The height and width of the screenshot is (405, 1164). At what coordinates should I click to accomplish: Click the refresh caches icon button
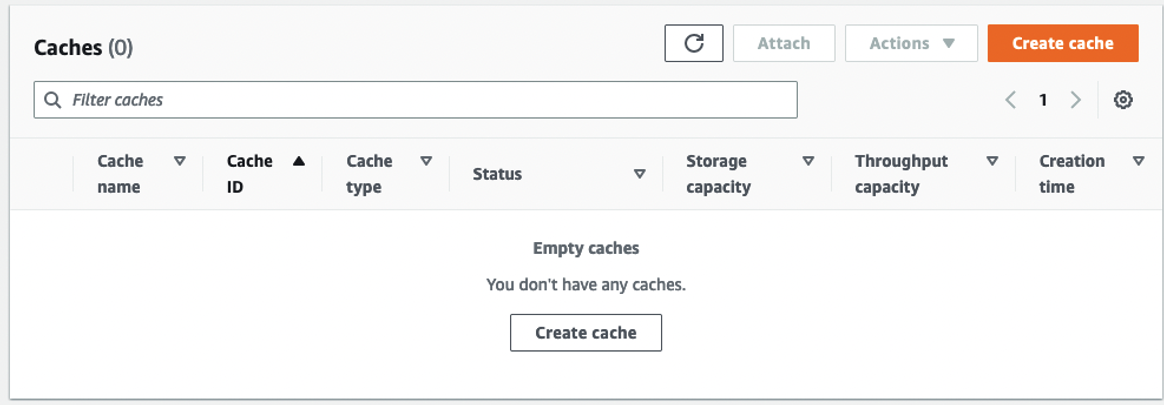[x=693, y=43]
